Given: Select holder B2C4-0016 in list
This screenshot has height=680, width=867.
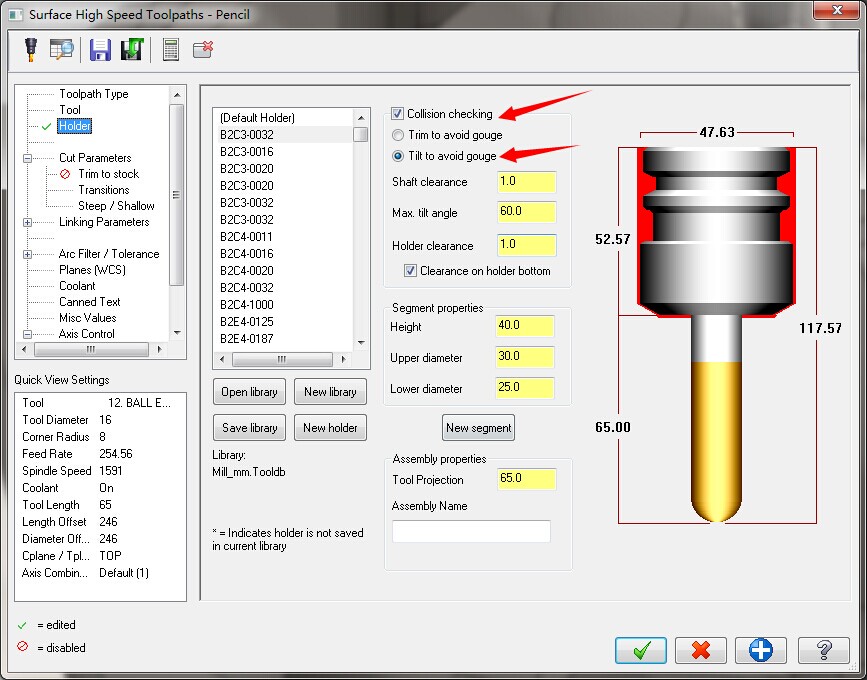Looking at the screenshot, I should [247, 254].
